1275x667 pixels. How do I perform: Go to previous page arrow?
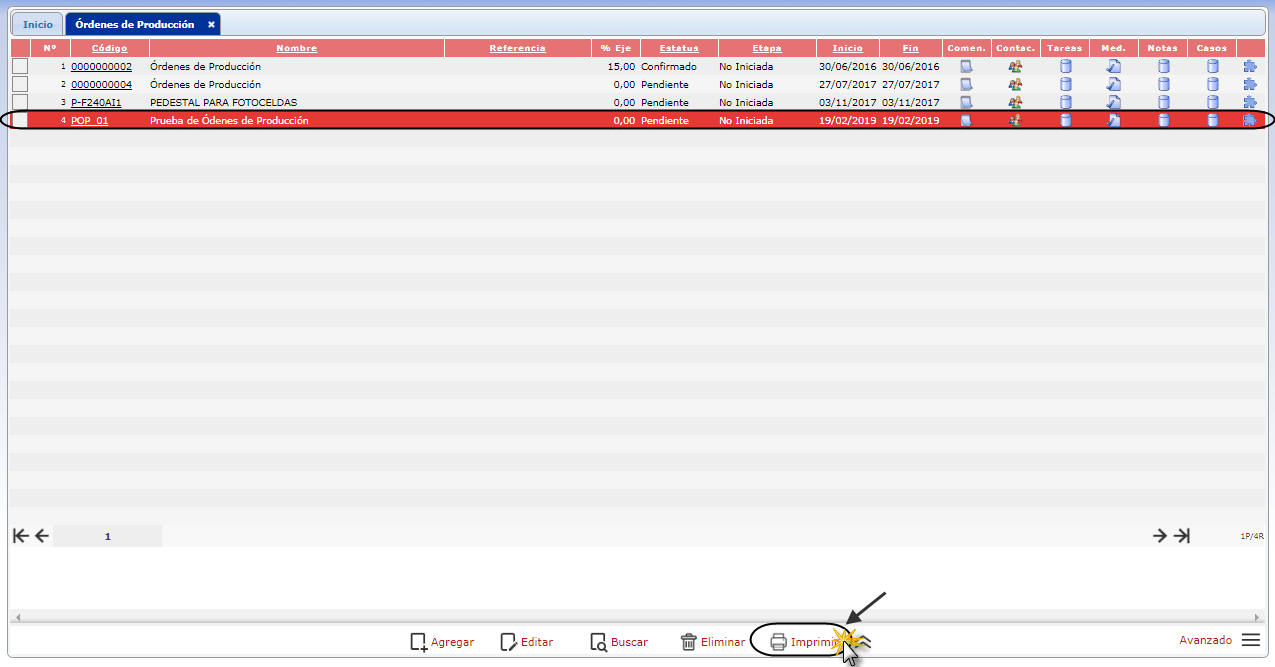[x=41, y=536]
